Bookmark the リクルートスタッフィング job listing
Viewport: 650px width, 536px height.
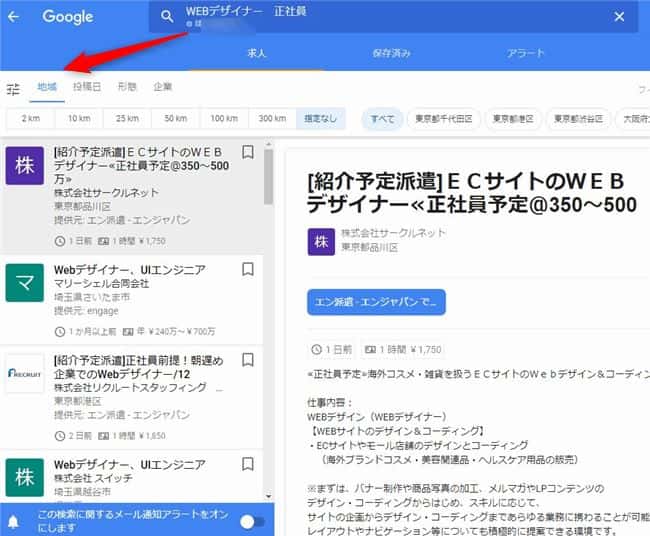(248, 360)
